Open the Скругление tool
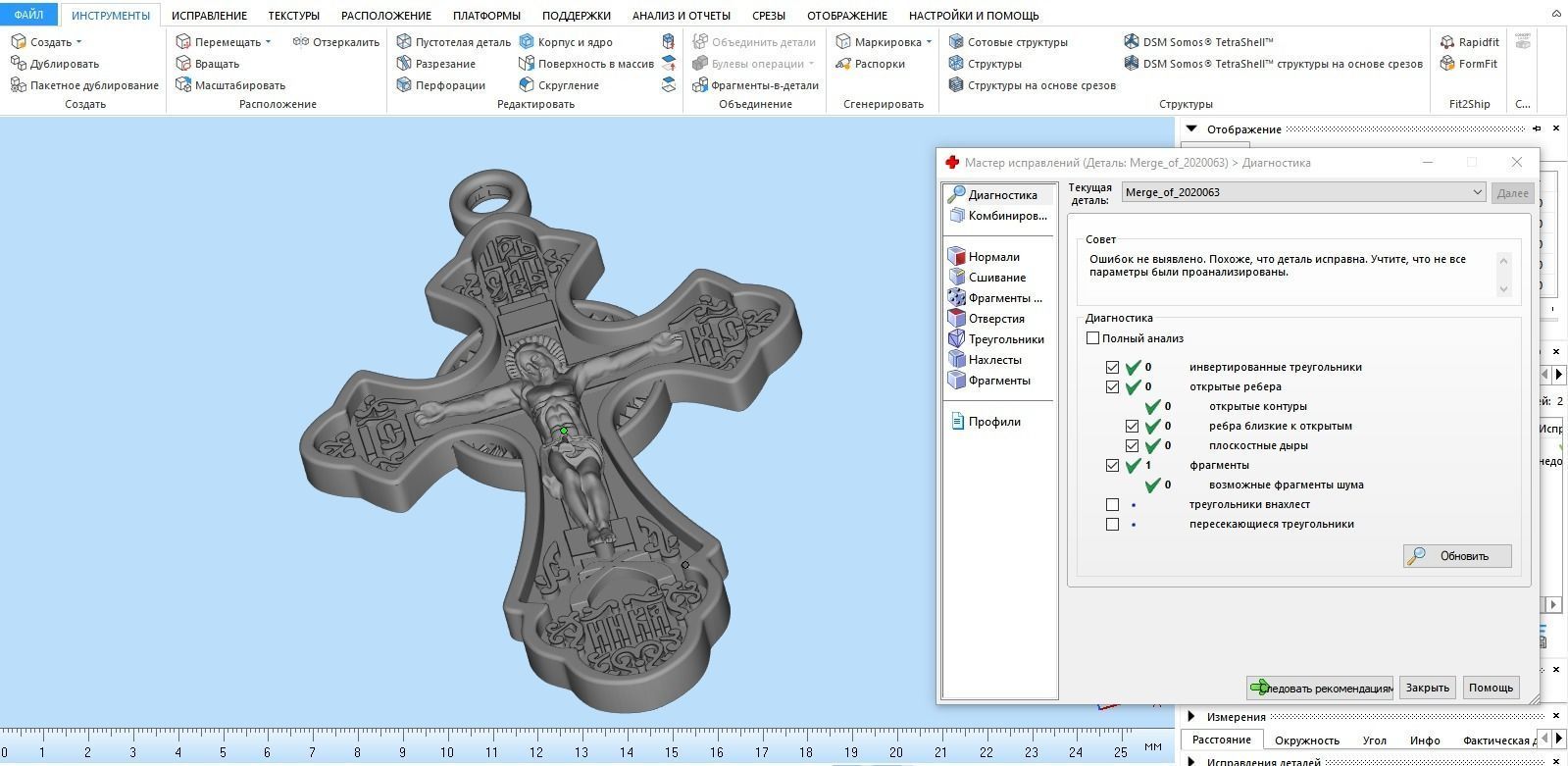Image resolution: width=1568 pixels, height=766 pixels. coord(559,85)
